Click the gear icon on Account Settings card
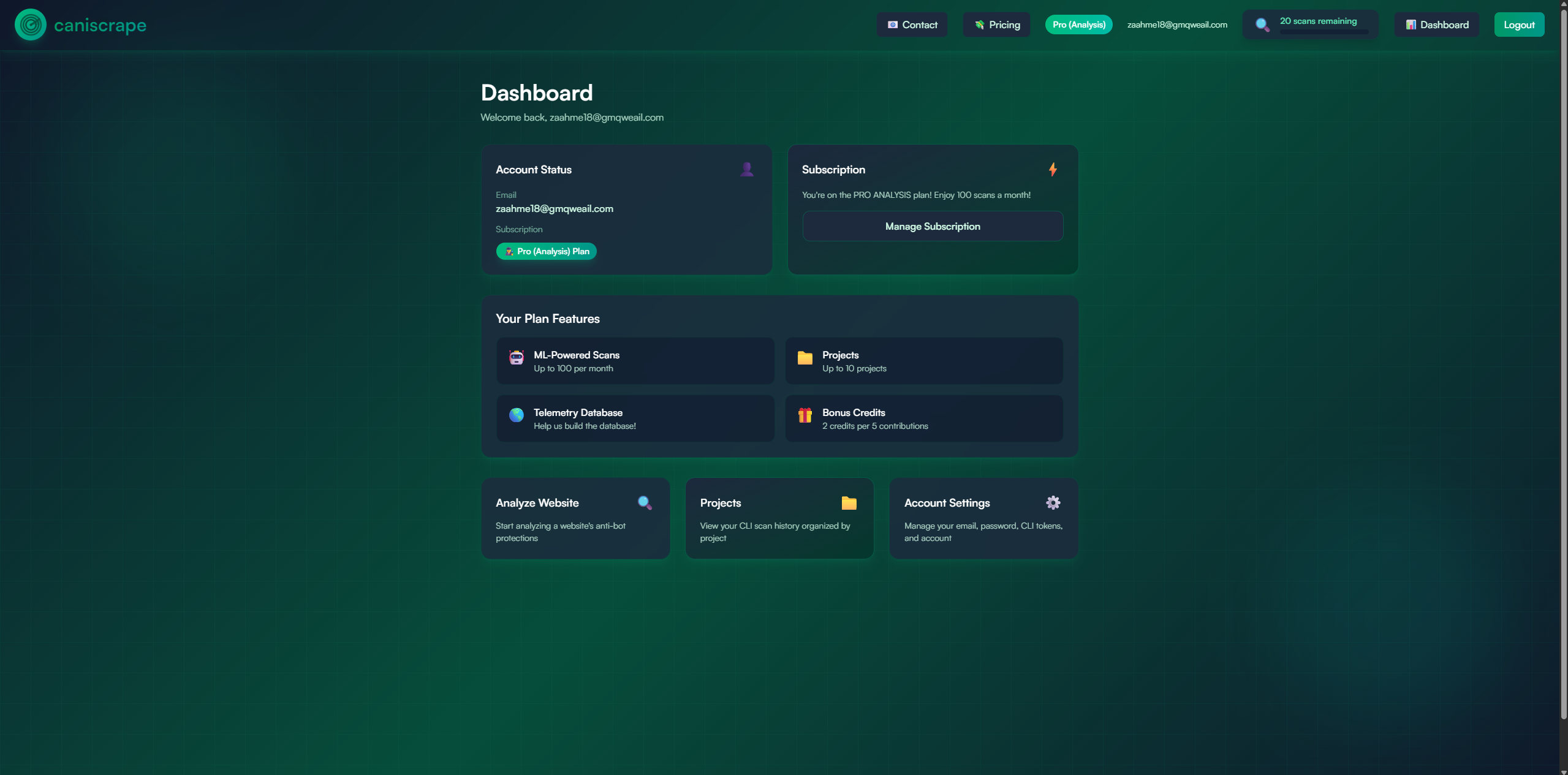This screenshot has width=1568, height=775. pos(1053,502)
